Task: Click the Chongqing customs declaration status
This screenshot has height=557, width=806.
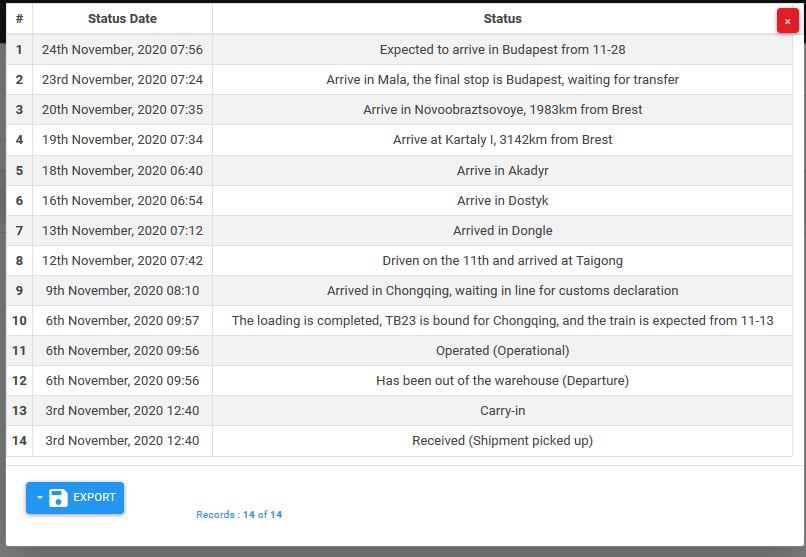Action: click(502, 291)
